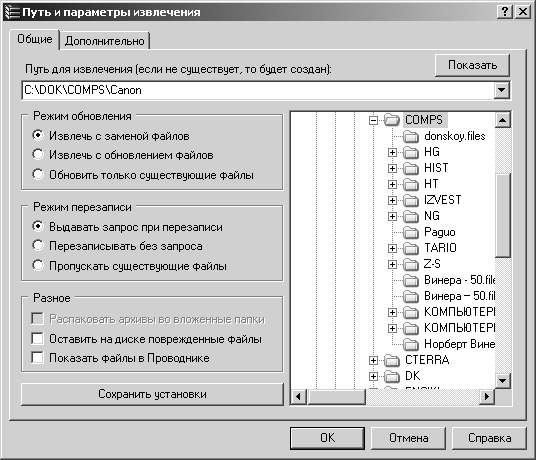Click the Paguo folder icon
The image size is (536, 460).
tap(411, 232)
